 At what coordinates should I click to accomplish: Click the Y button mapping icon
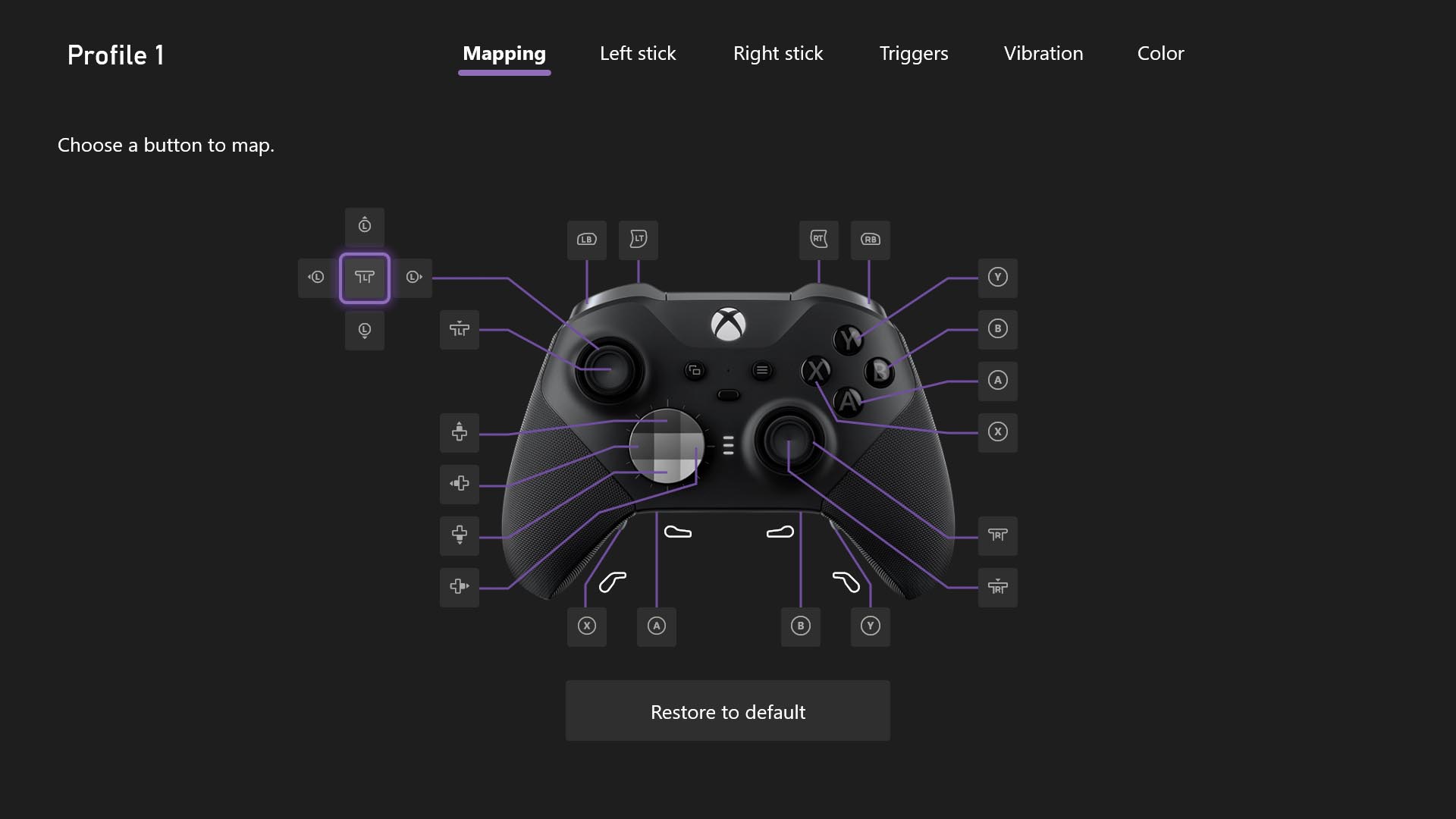click(997, 277)
